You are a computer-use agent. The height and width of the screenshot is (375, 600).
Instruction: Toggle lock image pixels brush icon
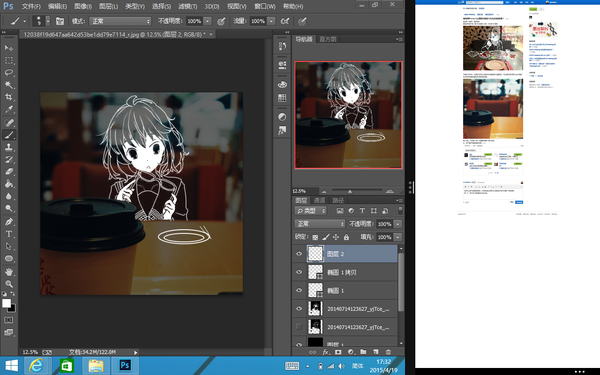click(x=326, y=237)
